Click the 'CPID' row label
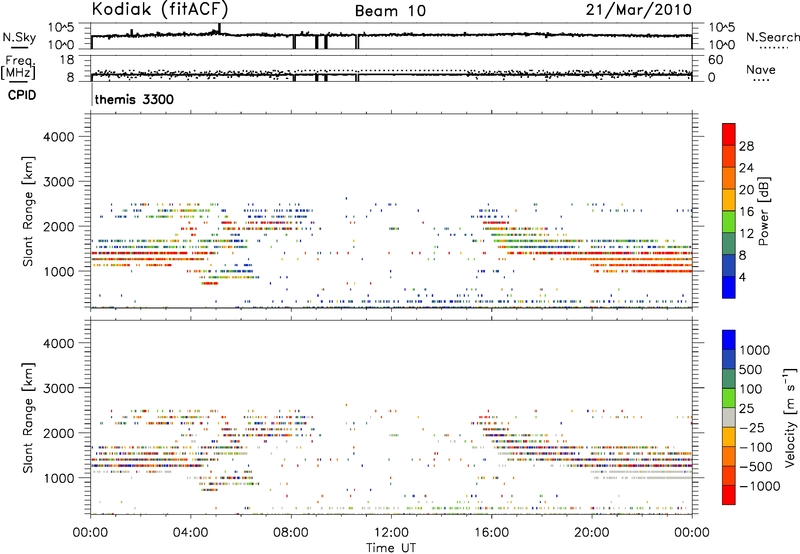Viewport: 800px width, 554px height. point(22,95)
